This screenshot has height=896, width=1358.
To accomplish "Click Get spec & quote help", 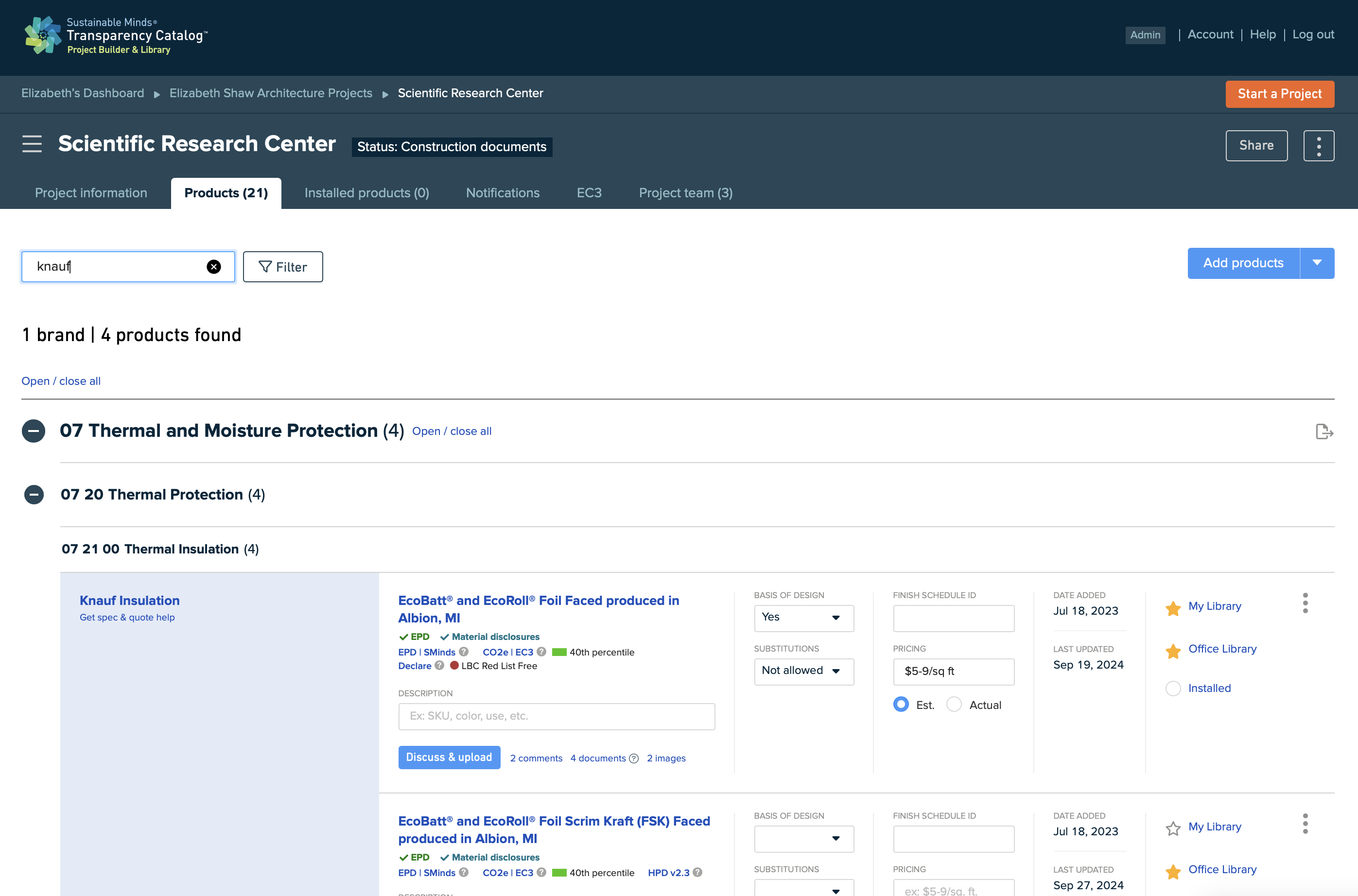I will pos(127,617).
